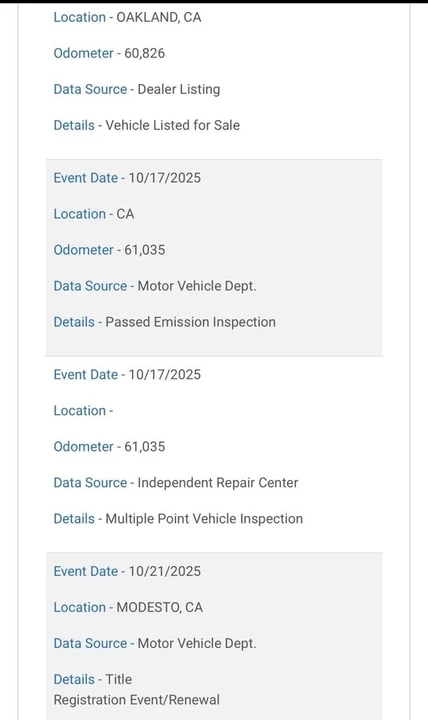Click odometer 61,035 in emission inspection event
This screenshot has height=720, width=428.
click(x=144, y=250)
